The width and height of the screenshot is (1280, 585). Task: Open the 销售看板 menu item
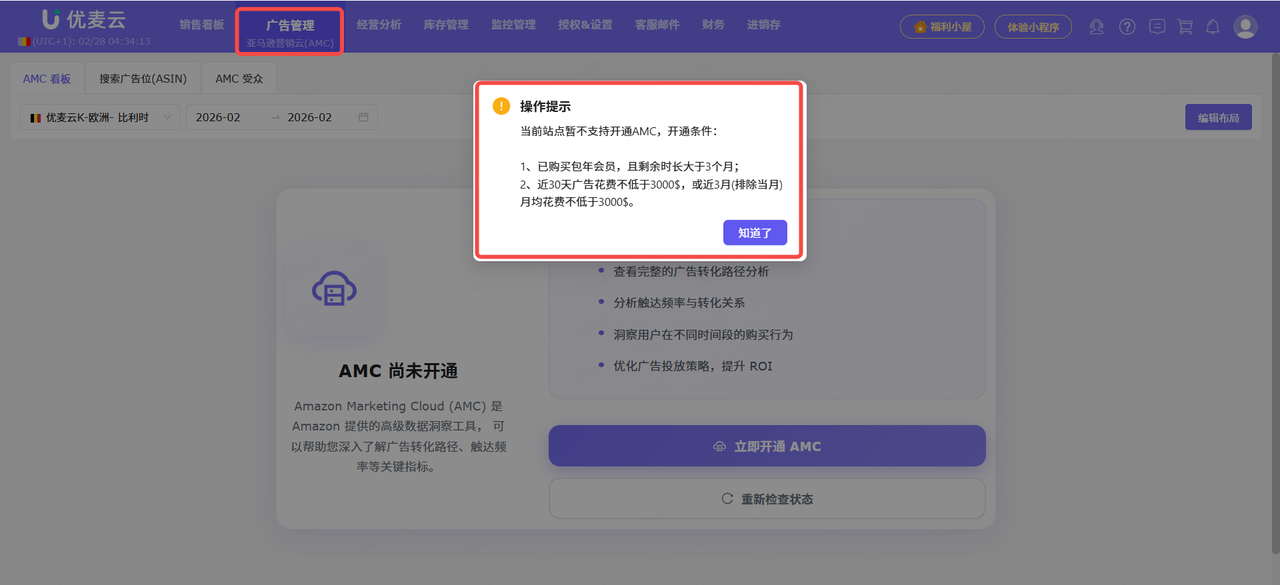pyautogui.click(x=203, y=24)
